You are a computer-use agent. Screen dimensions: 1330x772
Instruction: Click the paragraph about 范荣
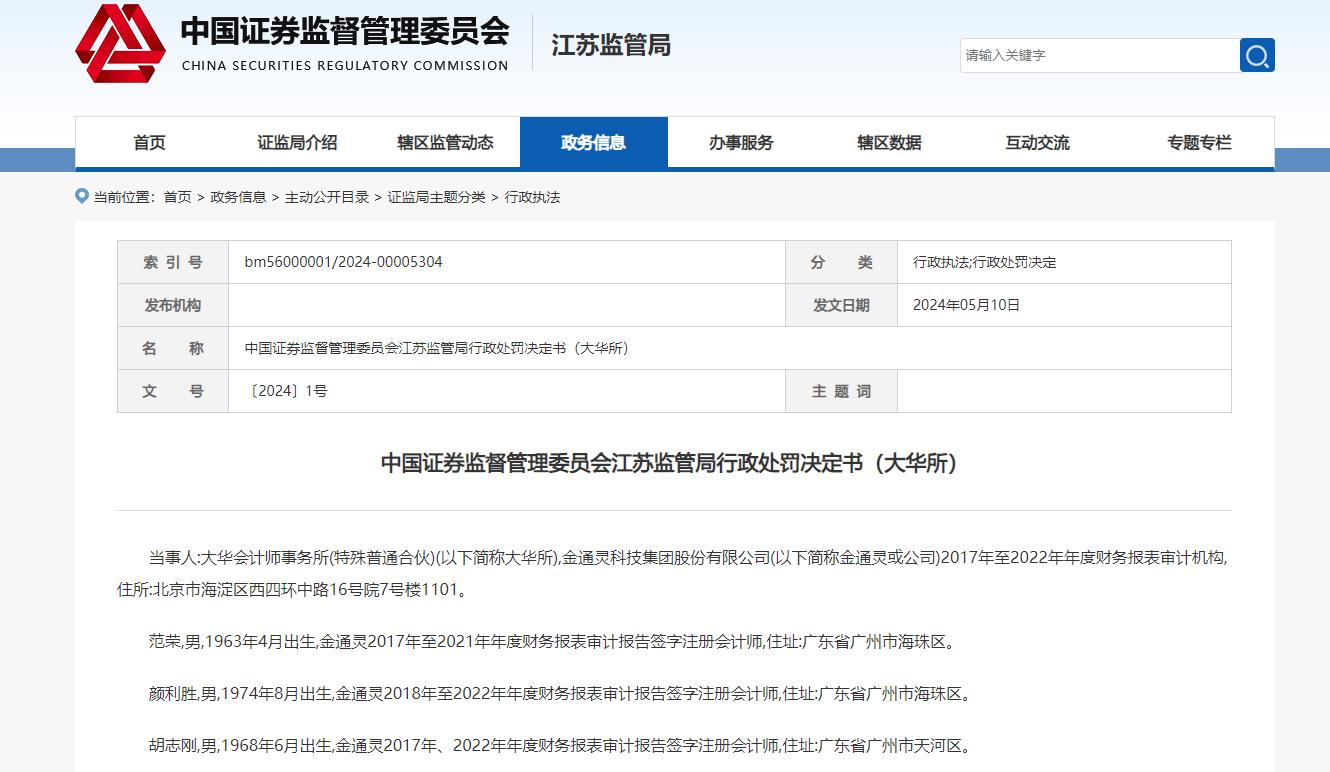click(555, 641)
